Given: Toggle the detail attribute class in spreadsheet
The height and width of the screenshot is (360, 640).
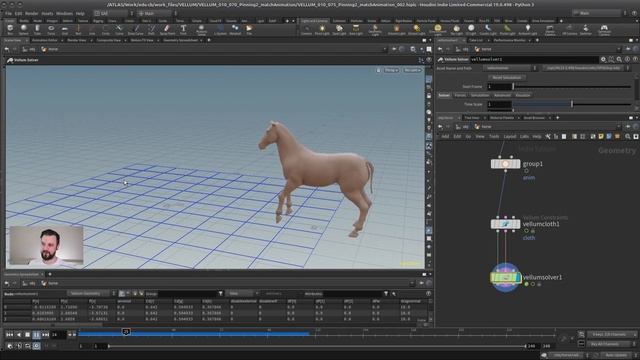Looking at the screenshot, I should click(142, 293).
